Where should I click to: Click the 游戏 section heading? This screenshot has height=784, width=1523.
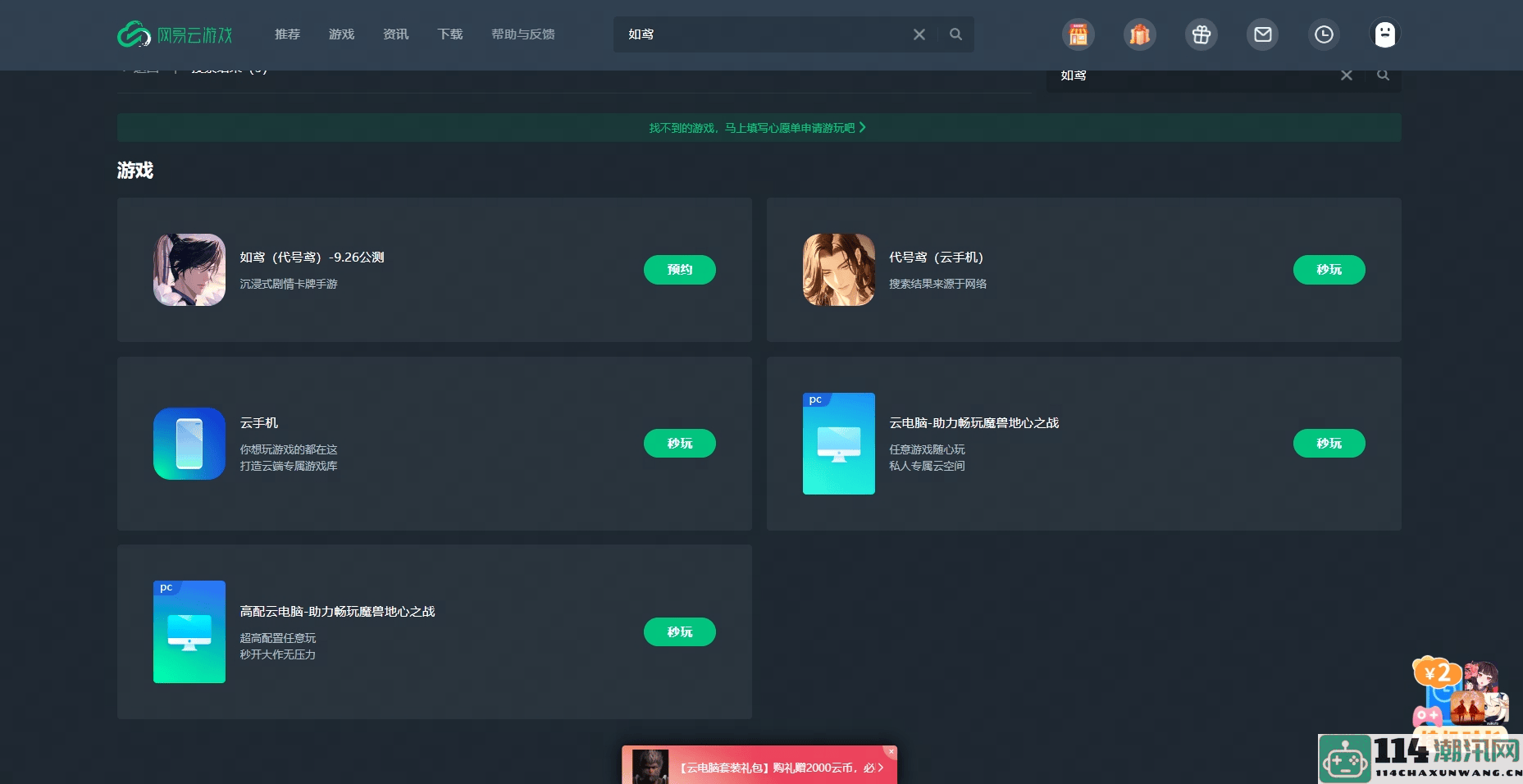click(135, 171)
